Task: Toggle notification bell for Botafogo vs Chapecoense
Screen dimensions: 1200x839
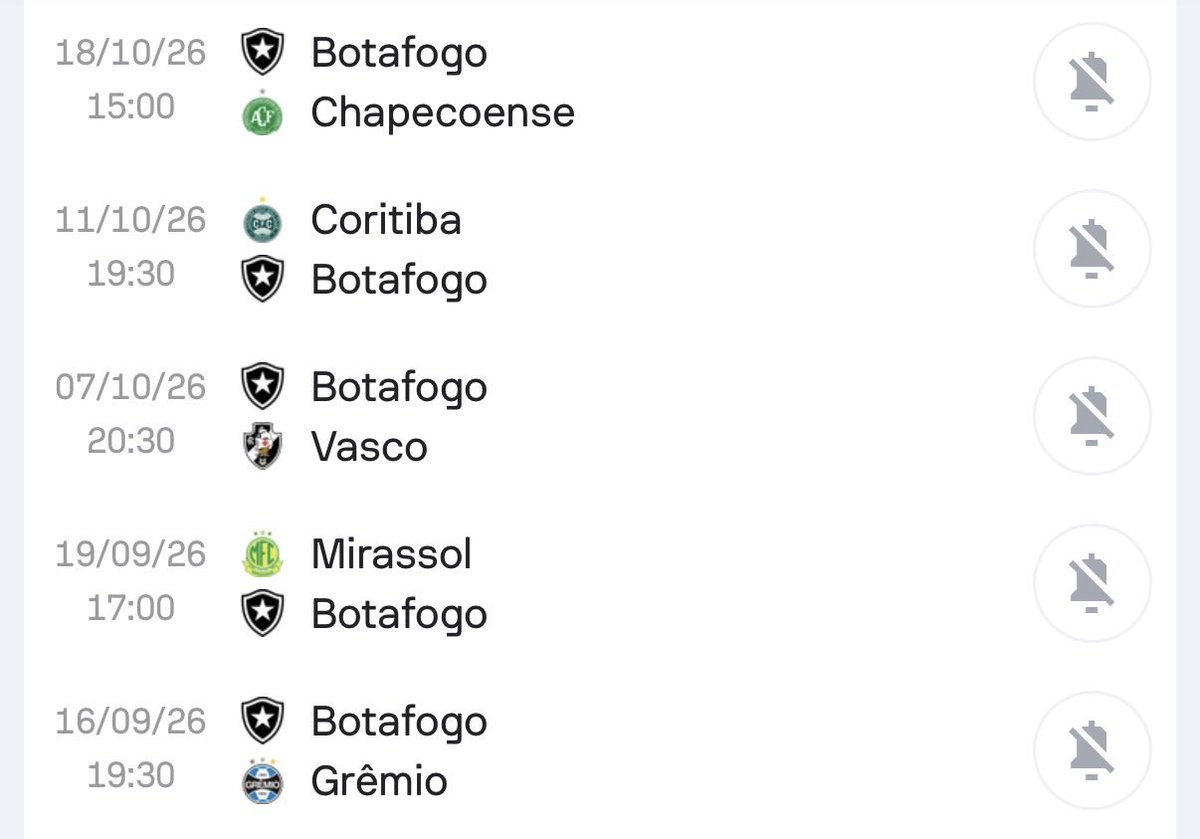Action: (x=1092, y=82)
